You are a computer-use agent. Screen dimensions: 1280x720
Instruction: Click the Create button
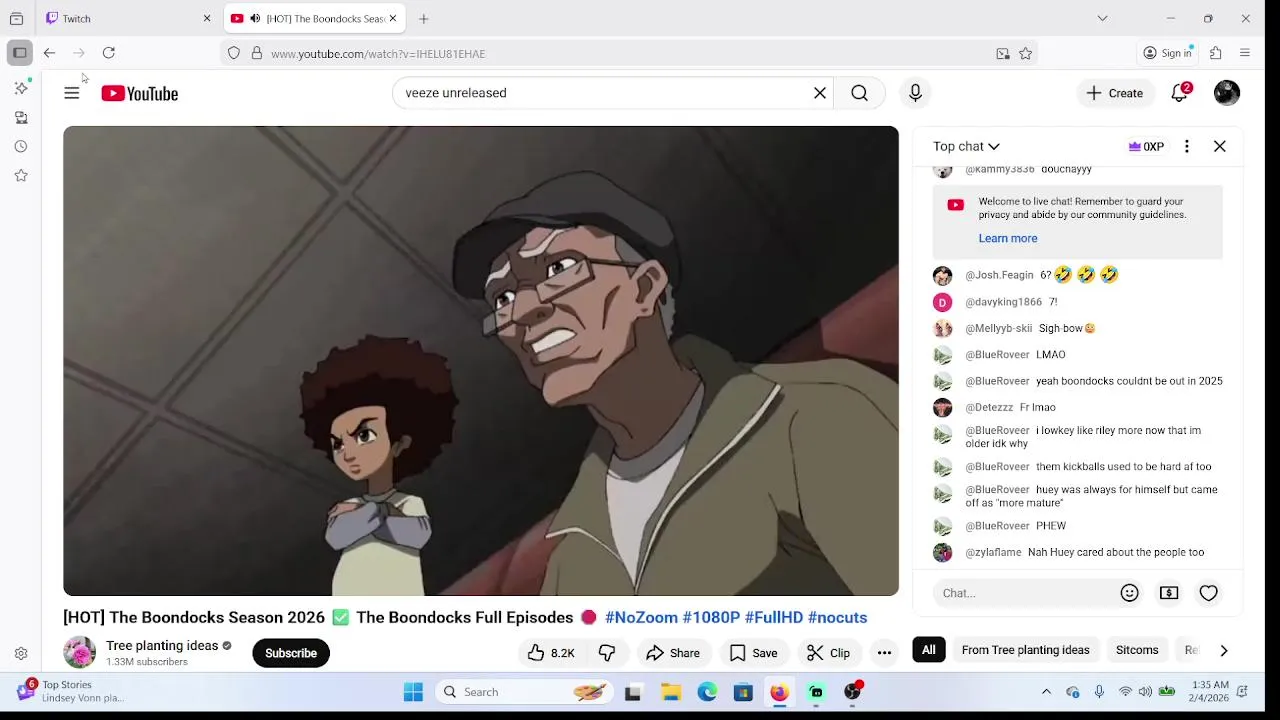[1115, 93]
